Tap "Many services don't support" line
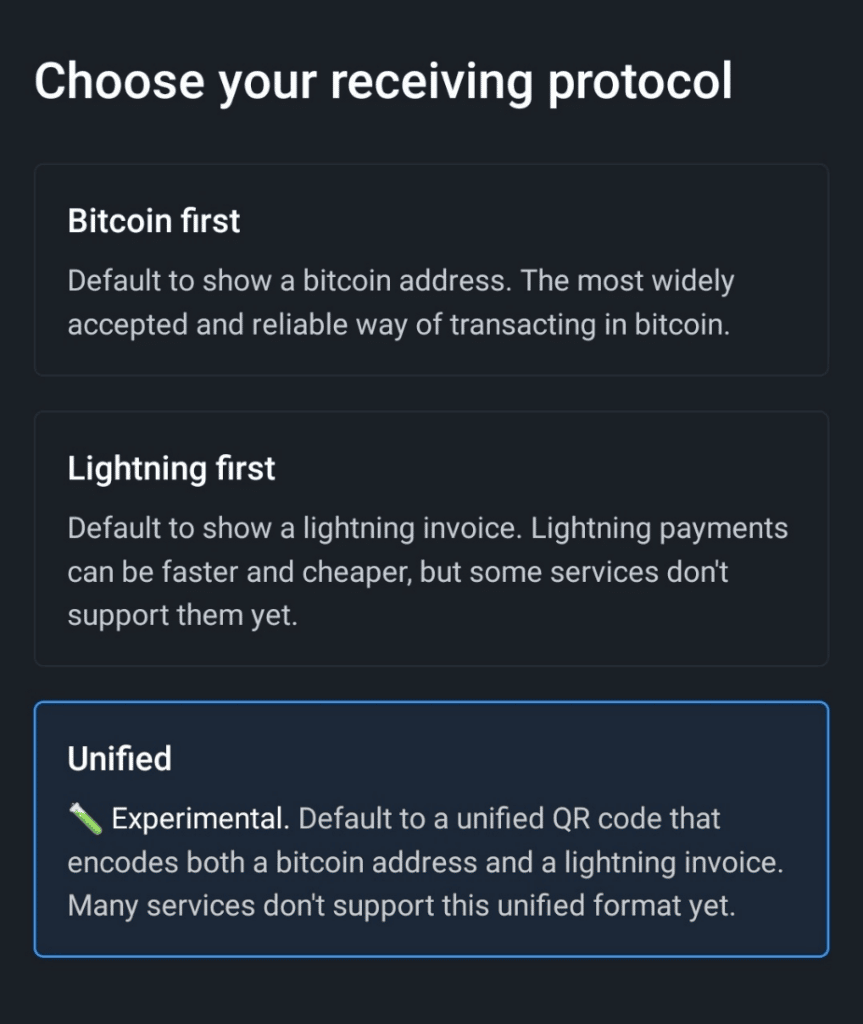This screenshot has height=1024, width=863. click(401, 907)
